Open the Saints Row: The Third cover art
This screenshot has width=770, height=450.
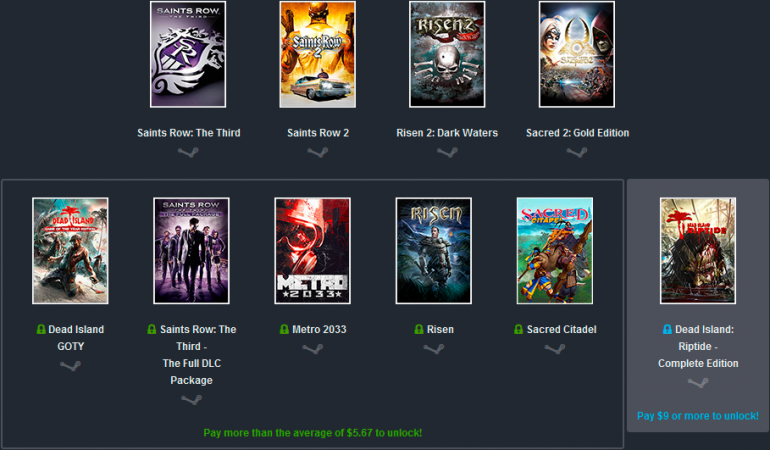188,54
